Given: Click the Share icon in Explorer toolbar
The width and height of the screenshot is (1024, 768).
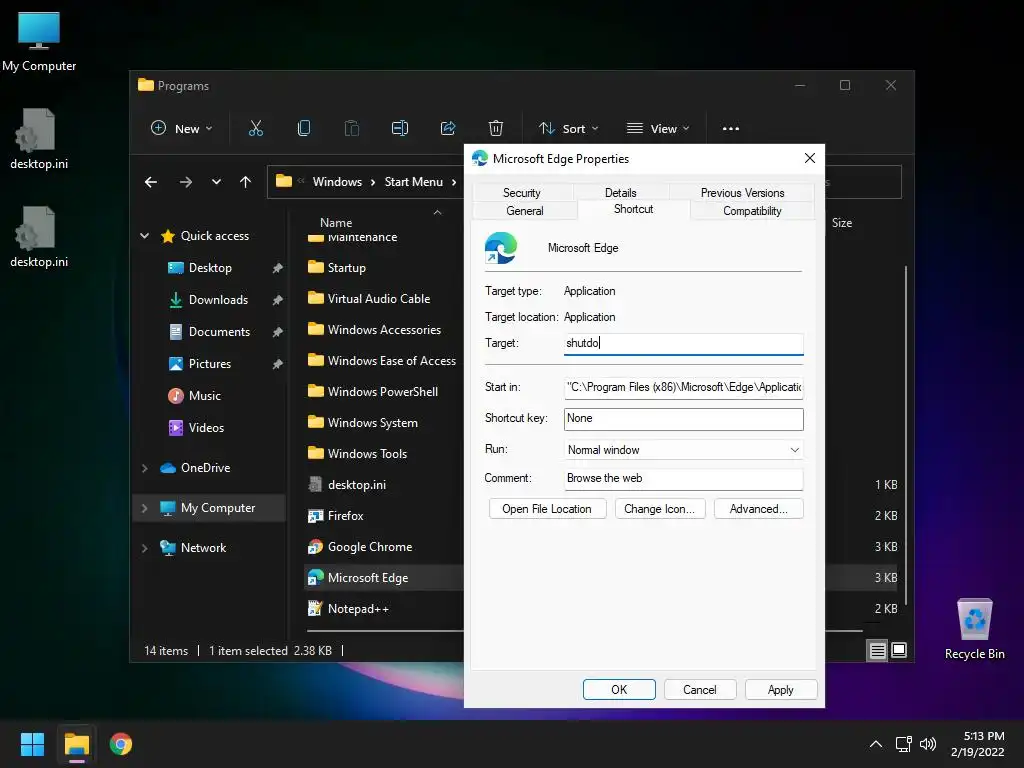Looking at the screenshot, I should (x=448, y=129).
